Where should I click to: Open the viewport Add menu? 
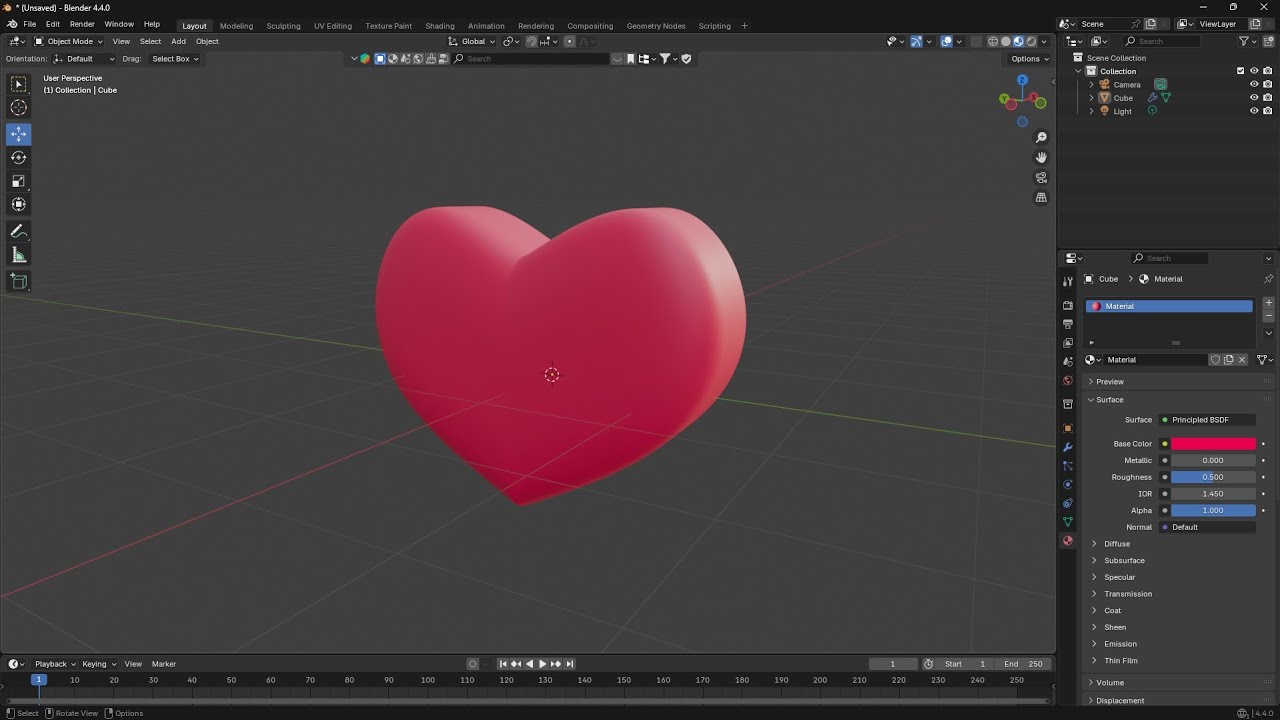(178, 41)
